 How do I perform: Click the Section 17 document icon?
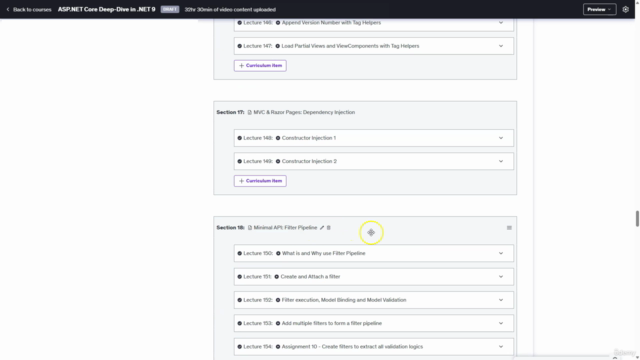(x=249, y=112)
